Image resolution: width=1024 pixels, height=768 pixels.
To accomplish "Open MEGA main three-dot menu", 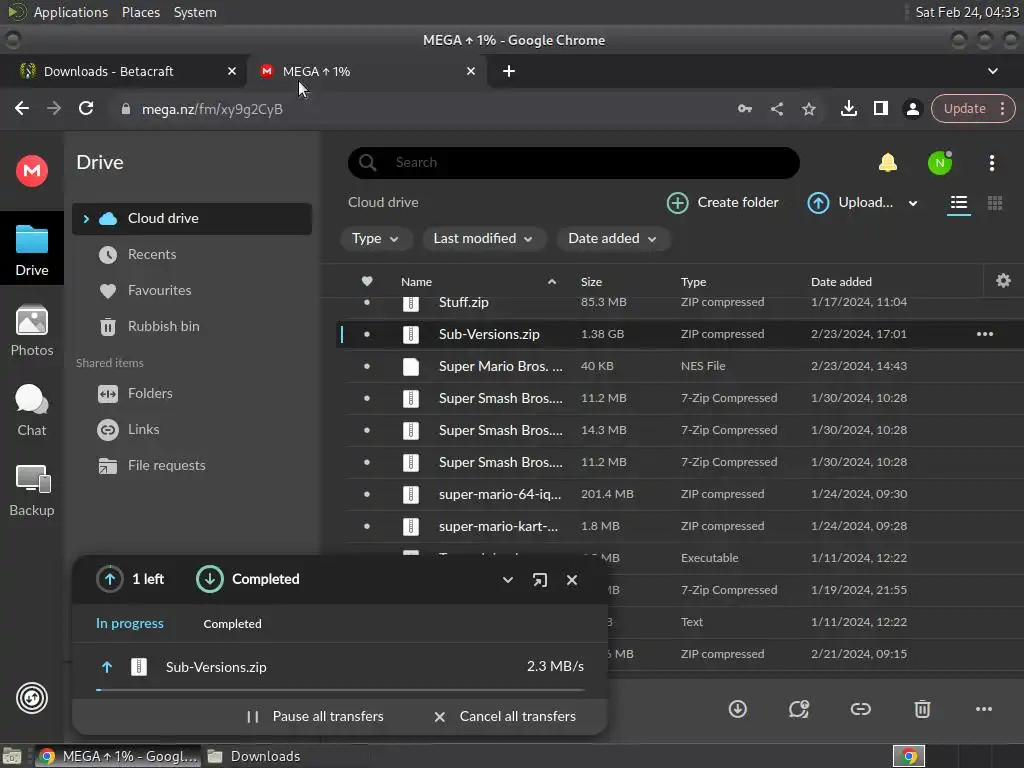I will [991, 163].
